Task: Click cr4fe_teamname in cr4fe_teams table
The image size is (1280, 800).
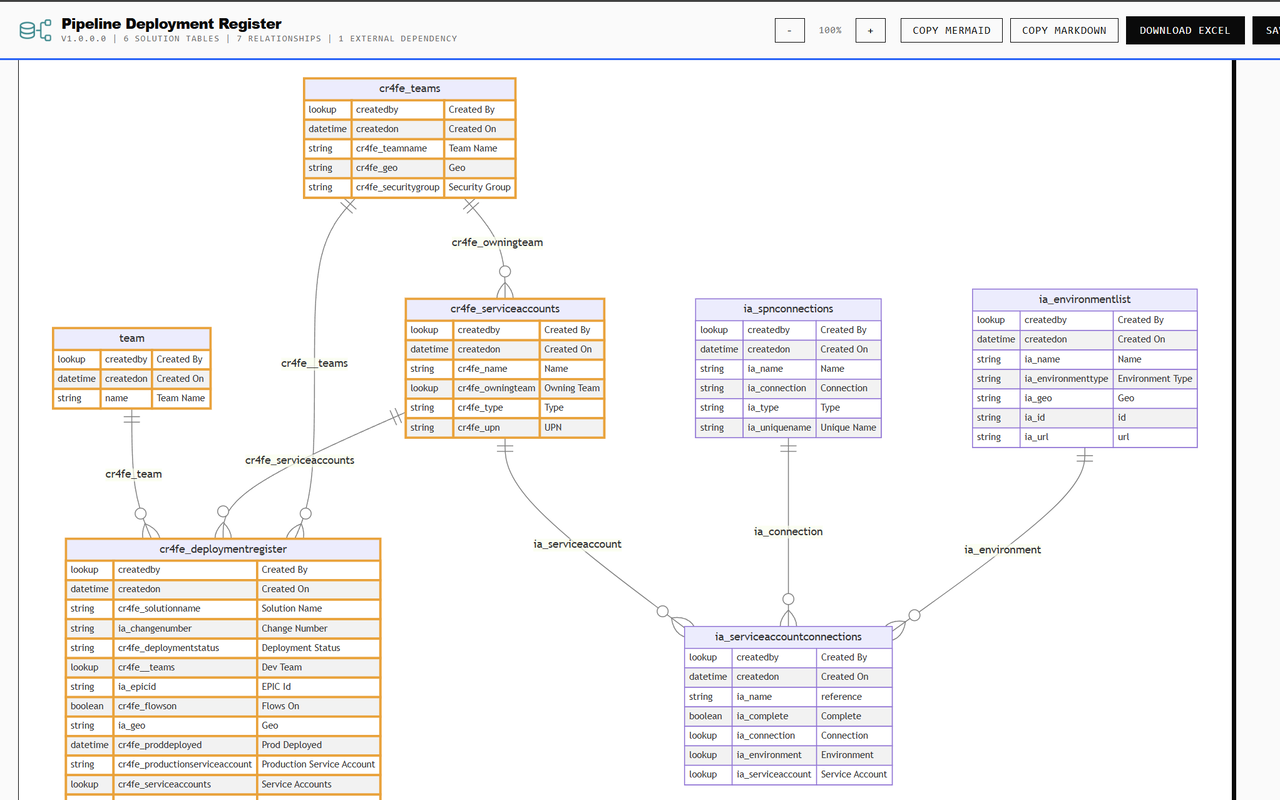Action: [398, 148]
